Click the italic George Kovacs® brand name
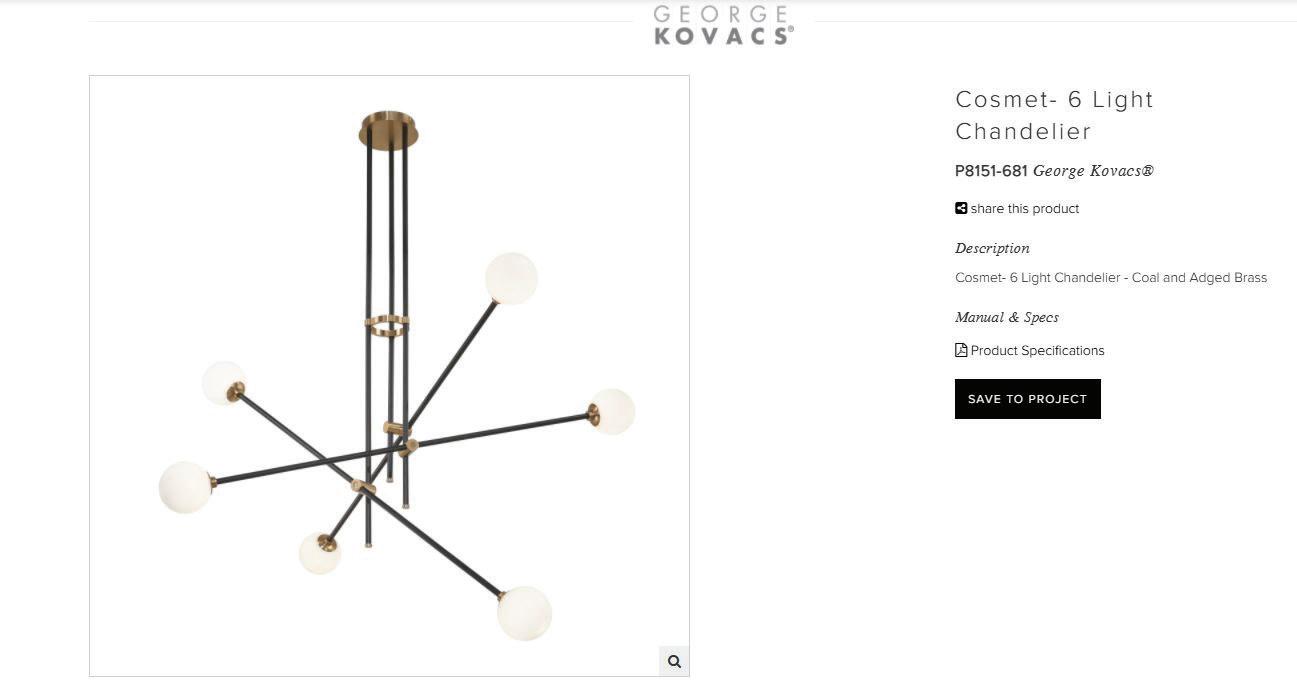This screenshot has height=696, width=1297. point(1093,171)
